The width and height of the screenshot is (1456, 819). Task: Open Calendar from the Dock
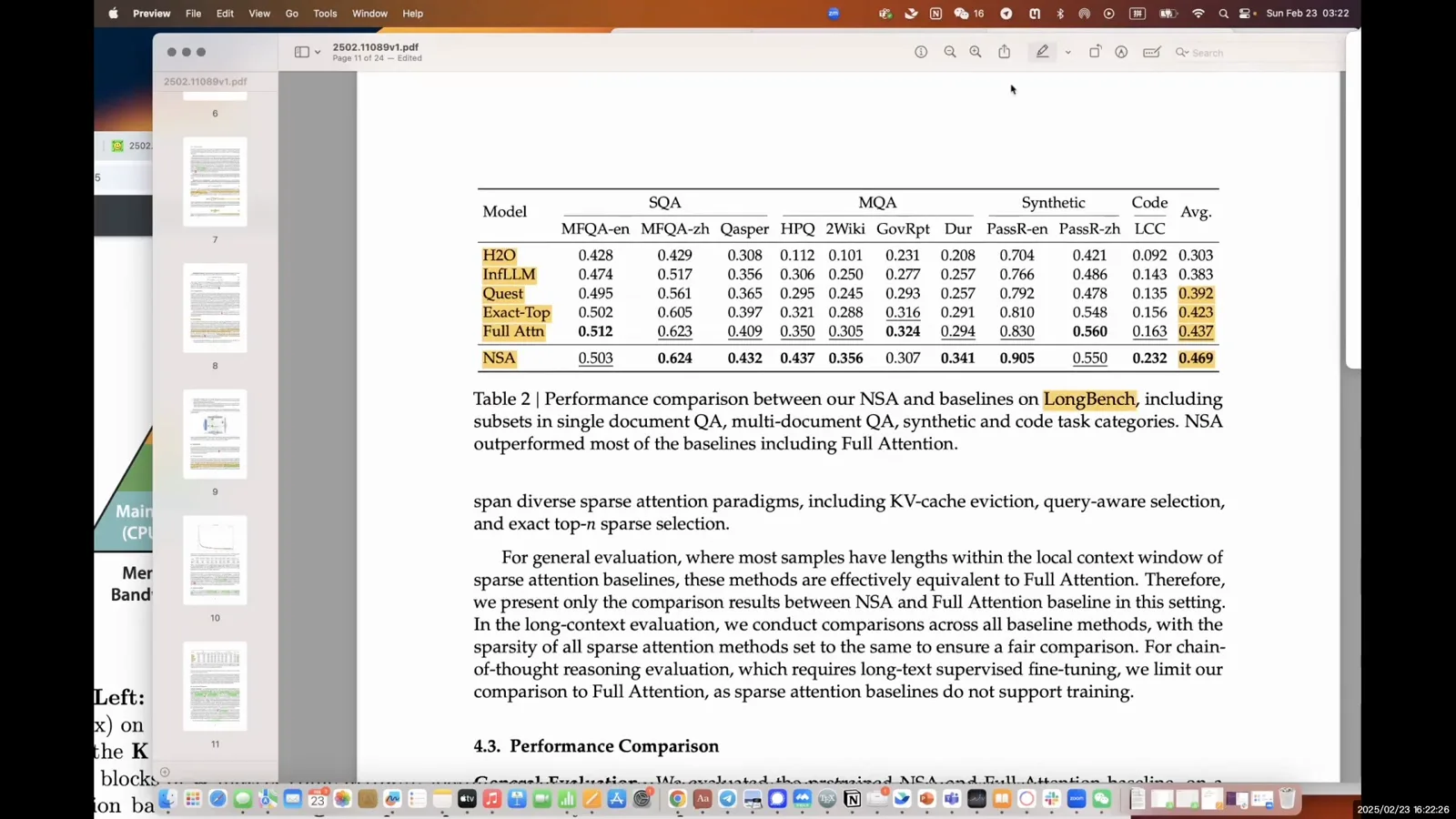click(318, 799)
